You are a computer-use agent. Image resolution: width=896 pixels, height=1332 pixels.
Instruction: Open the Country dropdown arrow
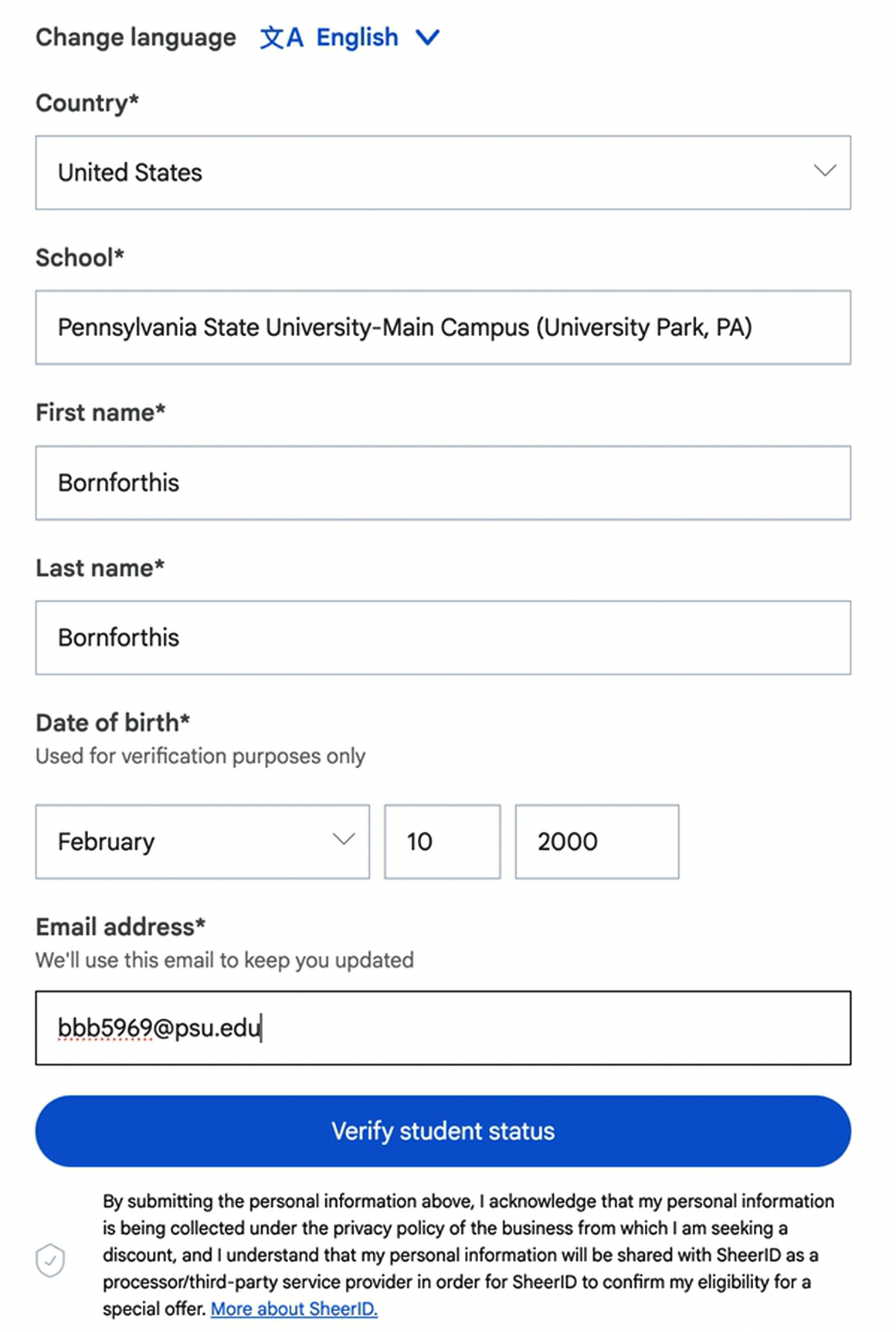825,171
